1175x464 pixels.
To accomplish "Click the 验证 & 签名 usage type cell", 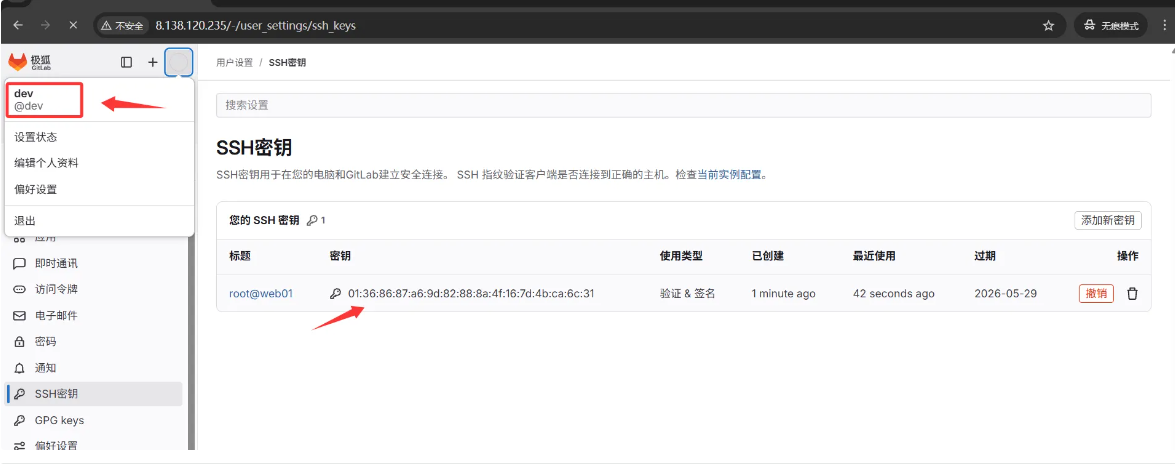I will pos(687,294).
